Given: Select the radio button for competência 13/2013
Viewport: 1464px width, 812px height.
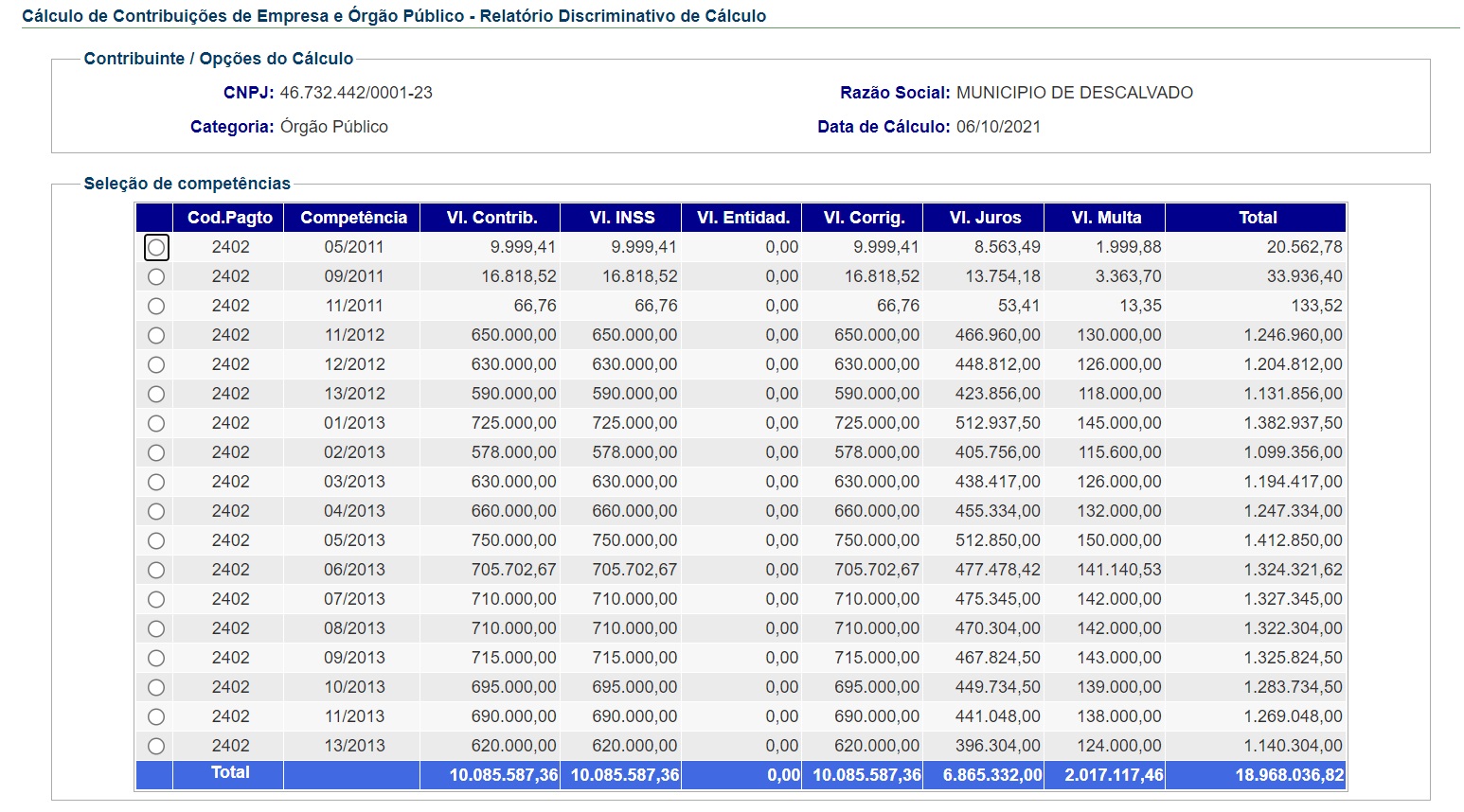Looking at the screenshot, I should coord(156,747).
